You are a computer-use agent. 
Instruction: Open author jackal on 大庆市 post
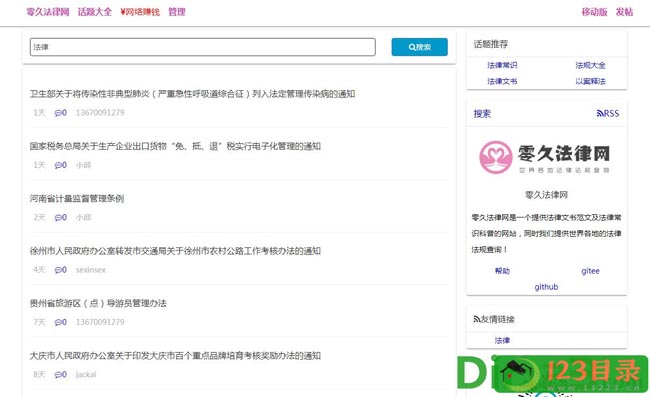coord(86,374)
